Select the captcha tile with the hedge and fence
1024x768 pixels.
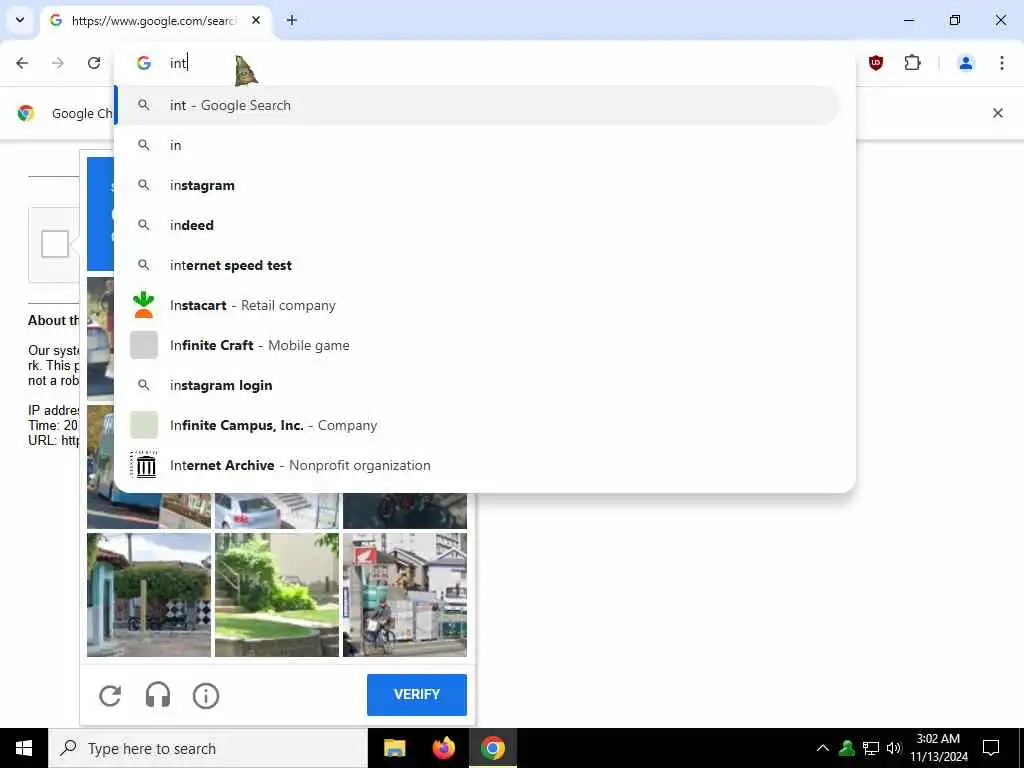click(149, 595)
